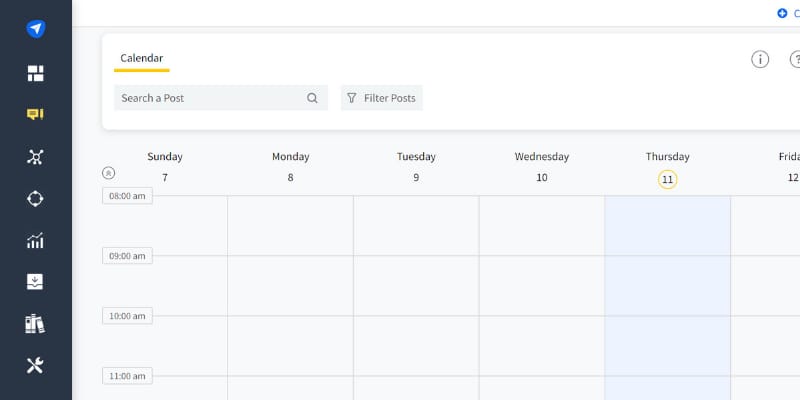Viewport: 800px width, 400px height.
Task: Click Wednesday 10 date header
Action: (x=541, y=177)
